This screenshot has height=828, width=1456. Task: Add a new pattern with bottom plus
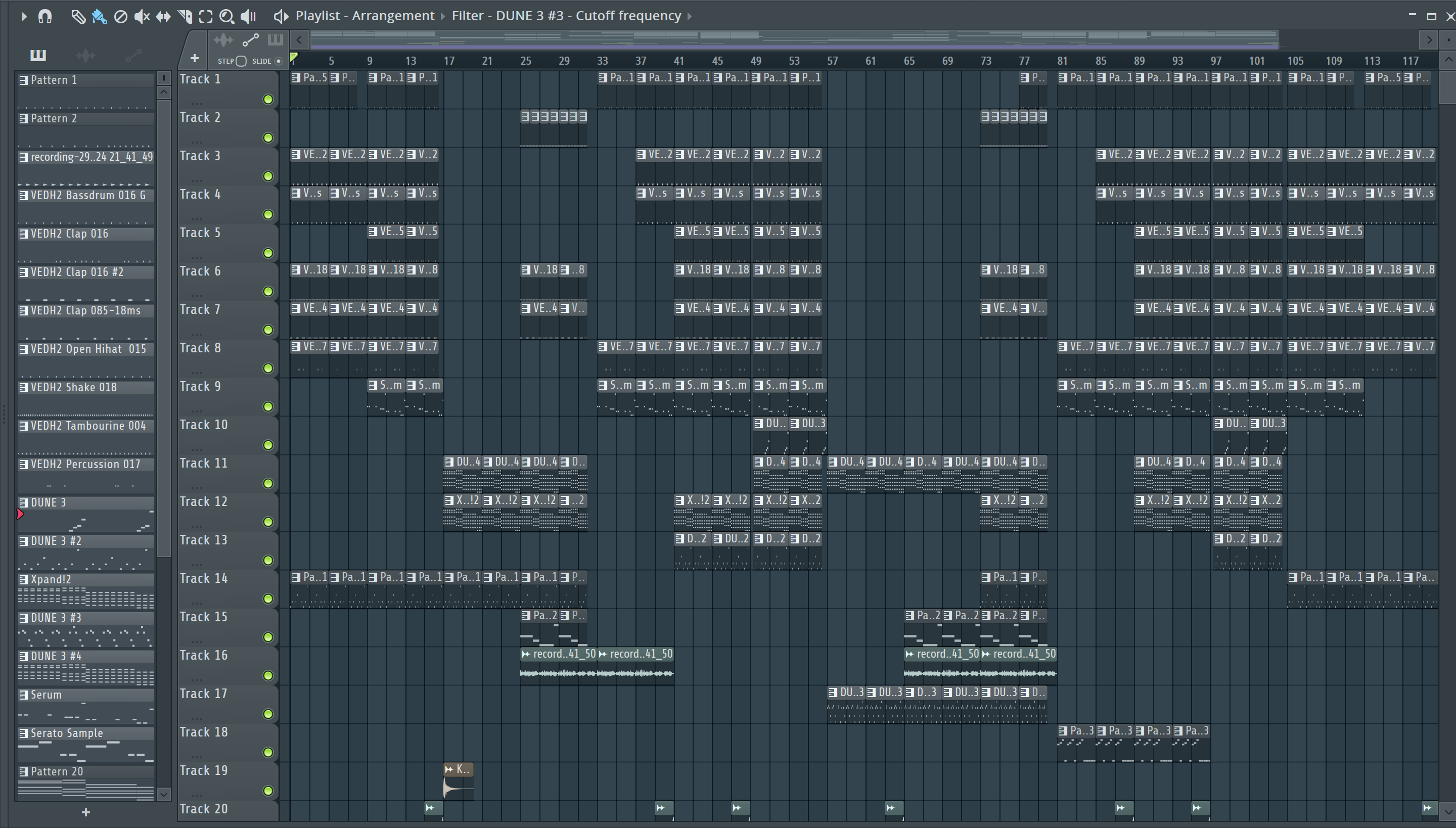click(86, 812)
